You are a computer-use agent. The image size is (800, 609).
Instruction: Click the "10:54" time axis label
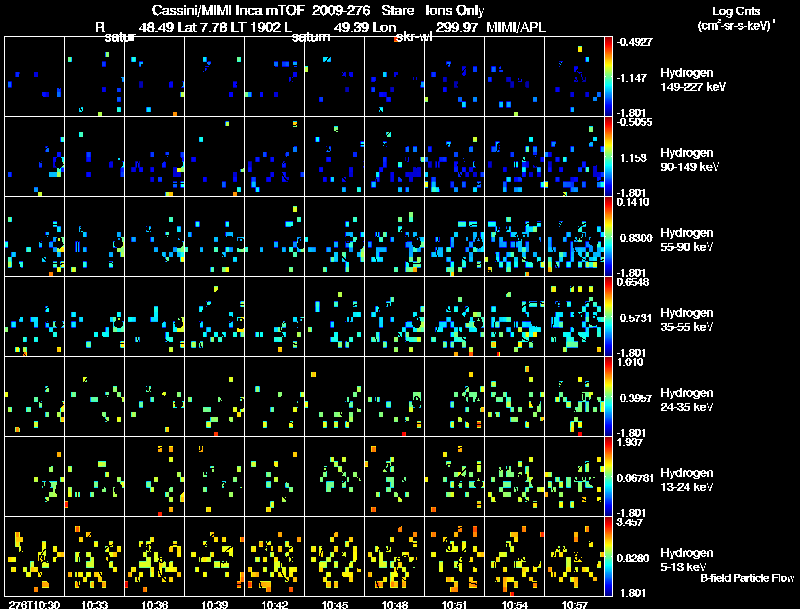pos(514,604)
